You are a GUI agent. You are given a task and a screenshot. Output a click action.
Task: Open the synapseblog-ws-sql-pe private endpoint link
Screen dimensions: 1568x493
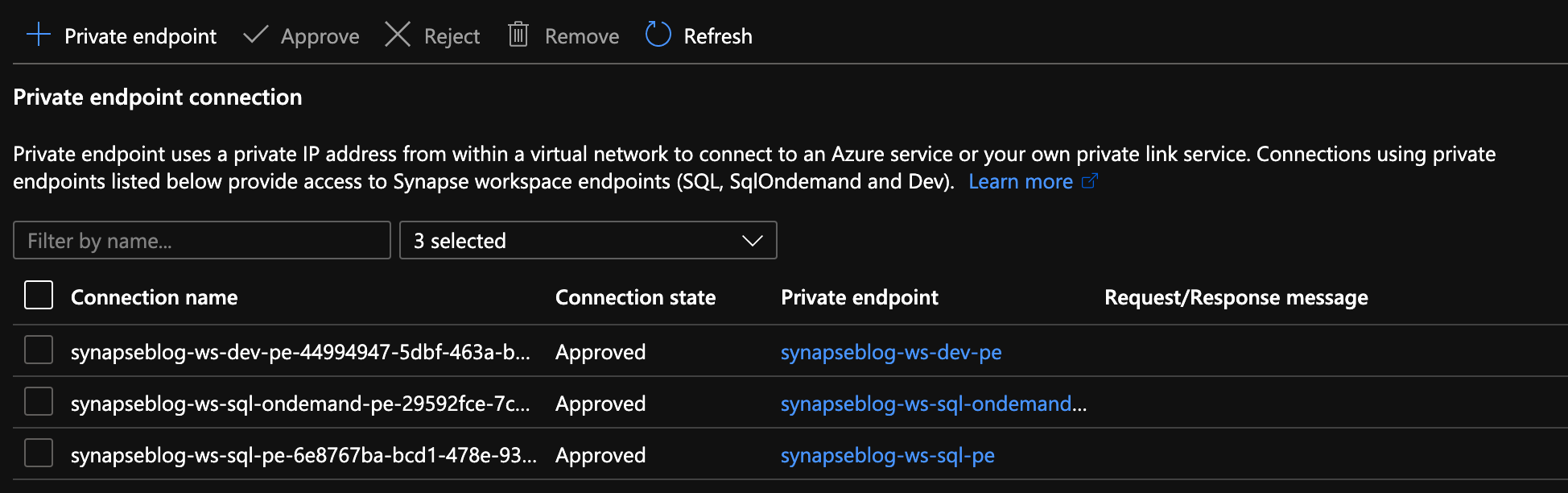coord(888,455)
